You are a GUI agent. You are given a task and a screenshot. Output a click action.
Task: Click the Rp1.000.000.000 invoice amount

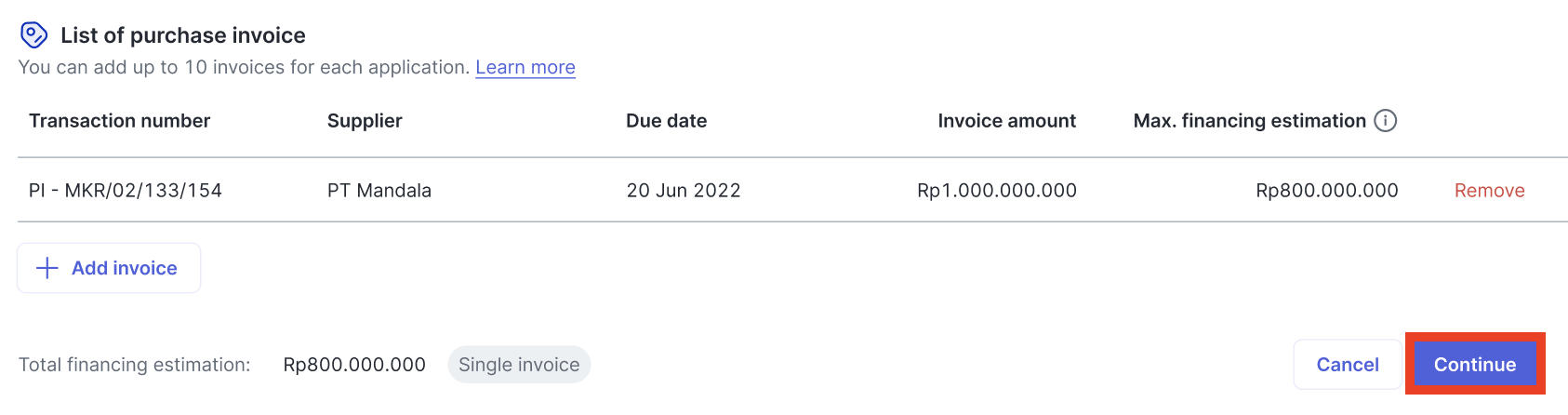tap(997, 191)
